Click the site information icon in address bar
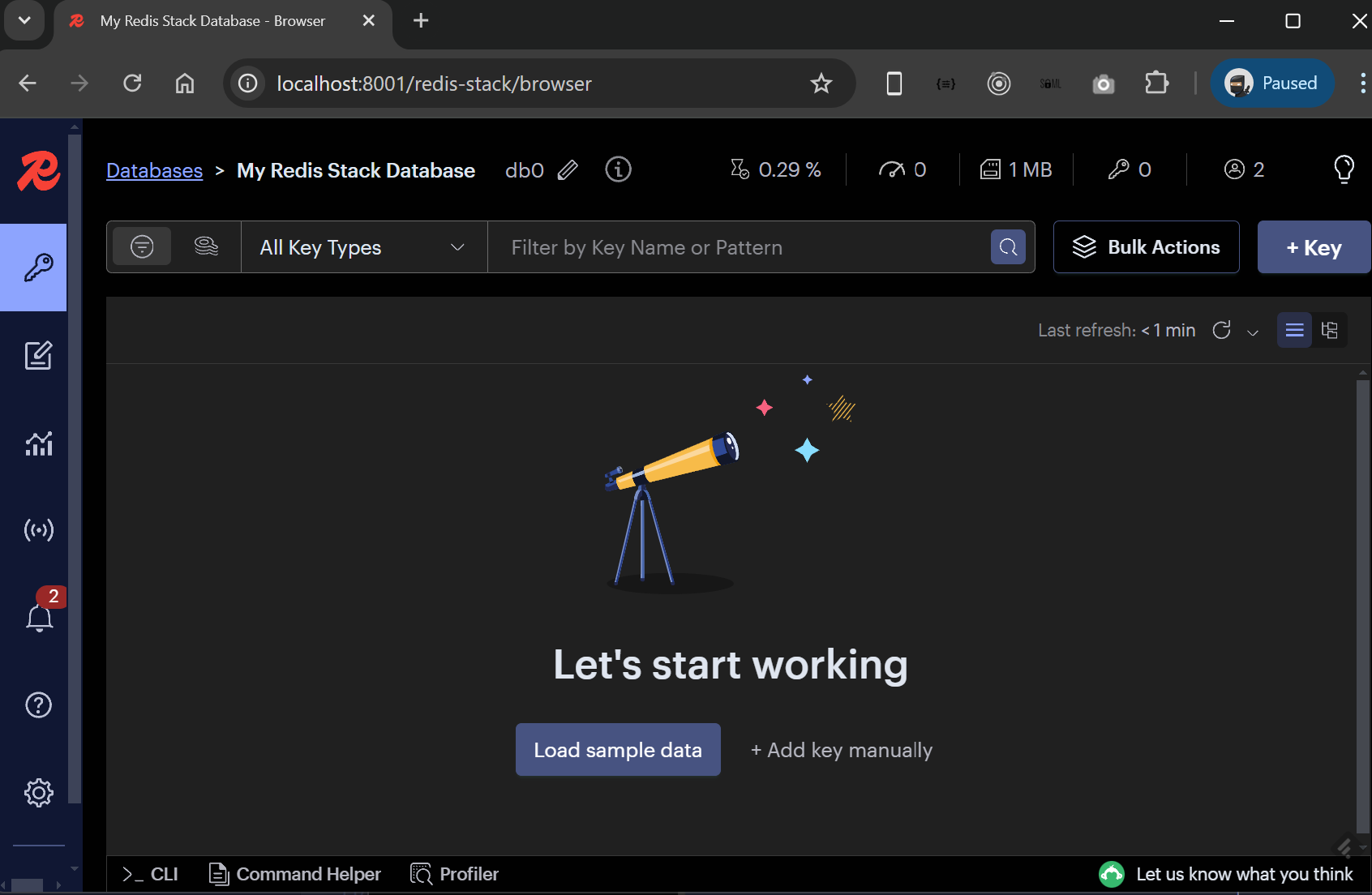The width and height of the screenshot is (1372, 895). click(248, 84)
